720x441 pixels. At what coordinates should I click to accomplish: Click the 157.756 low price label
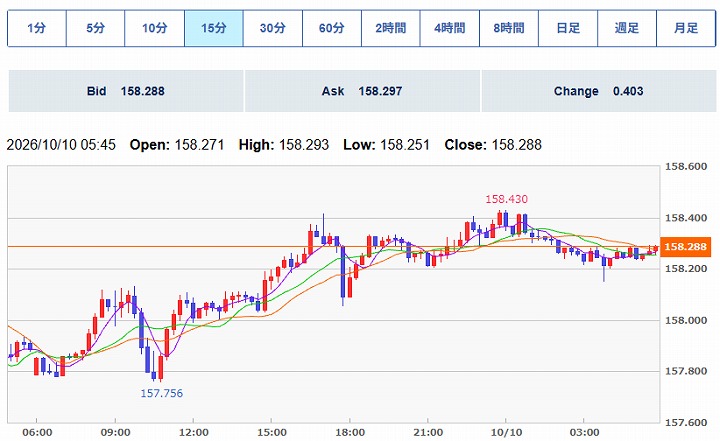162,393
